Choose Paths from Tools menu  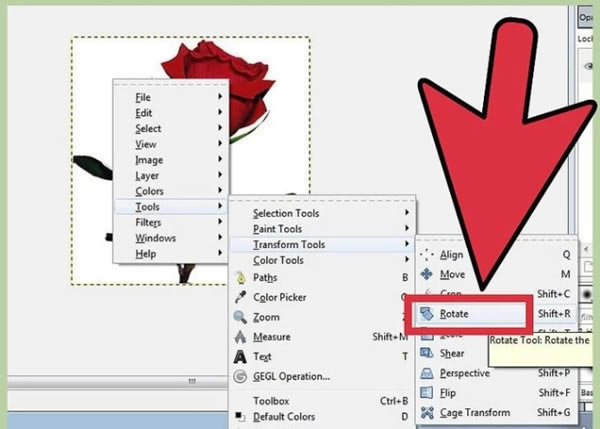322,277
